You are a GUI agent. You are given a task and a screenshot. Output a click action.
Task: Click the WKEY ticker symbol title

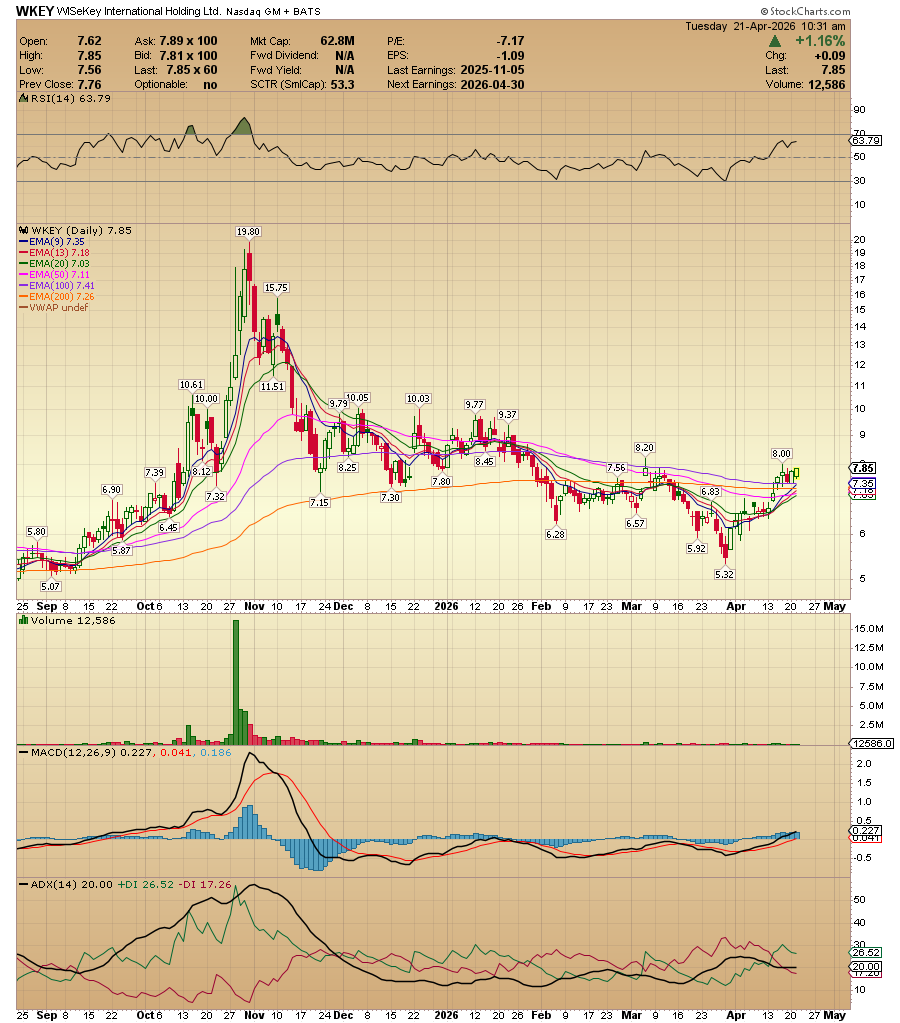pyautogui.click(x=35, y=11)
